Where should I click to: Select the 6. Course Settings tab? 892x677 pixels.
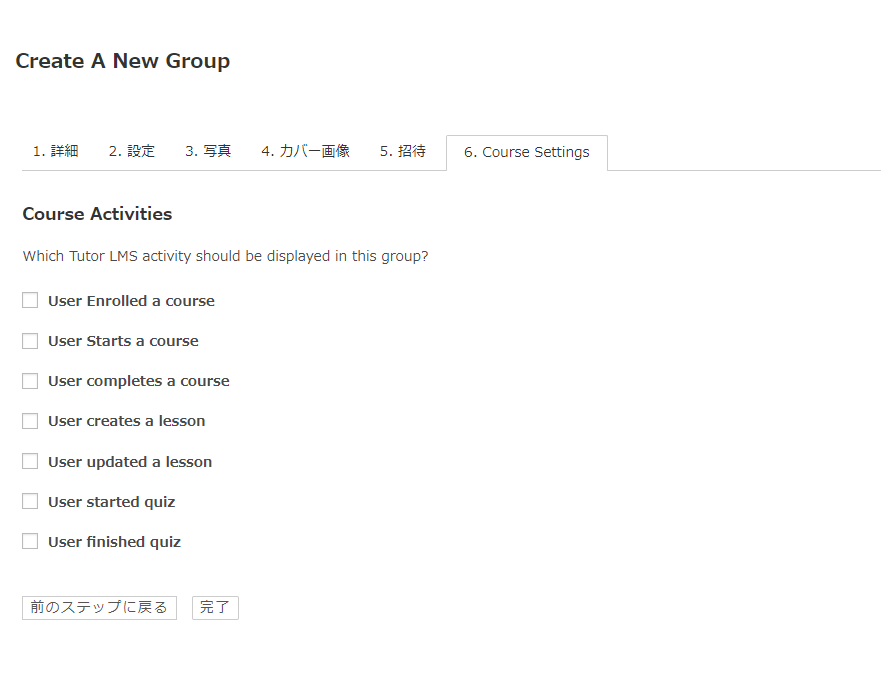(x=526, y=153)
